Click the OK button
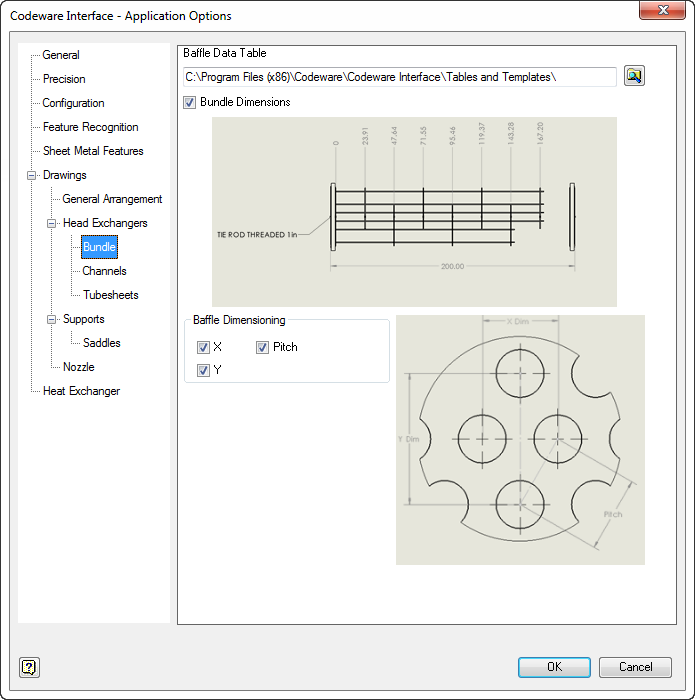The width and height of the screenshot is (695, 700). point(554,667)
